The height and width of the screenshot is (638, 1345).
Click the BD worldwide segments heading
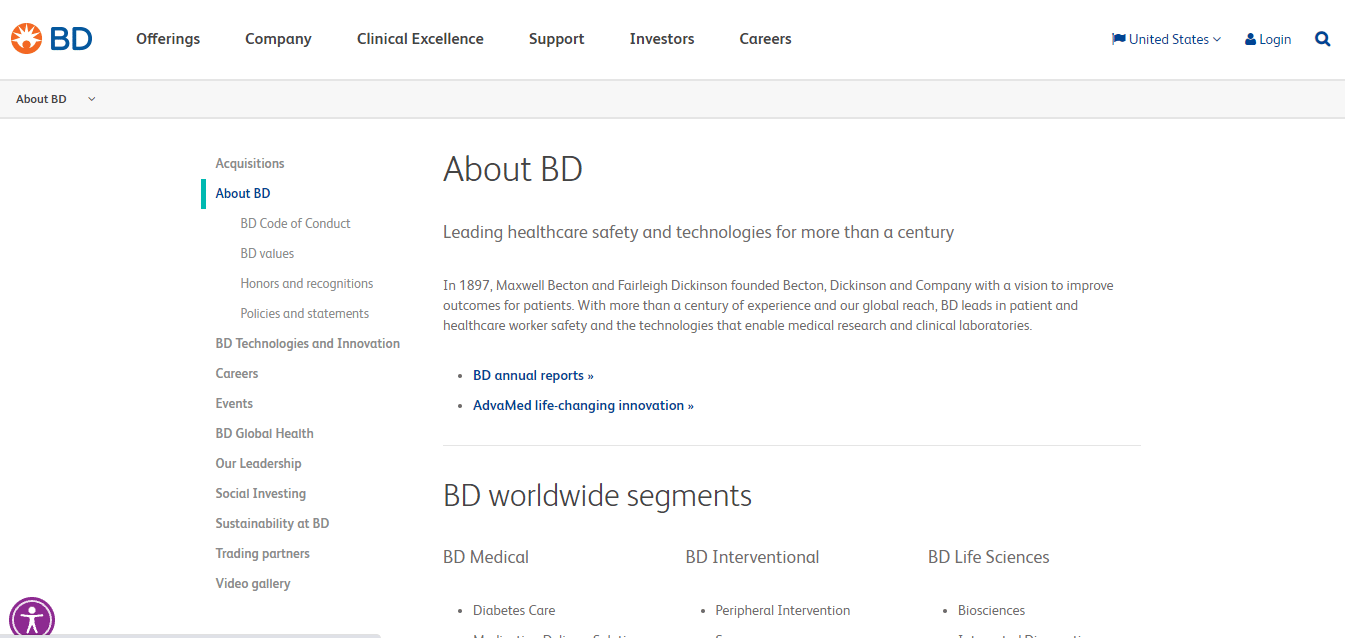tap(597, 496)
